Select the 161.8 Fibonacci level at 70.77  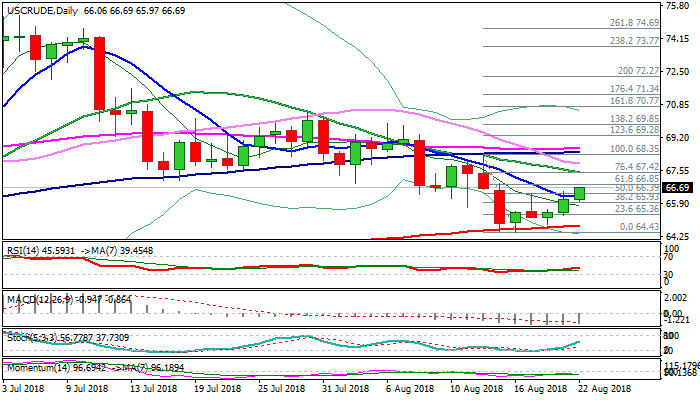point(634,100)
